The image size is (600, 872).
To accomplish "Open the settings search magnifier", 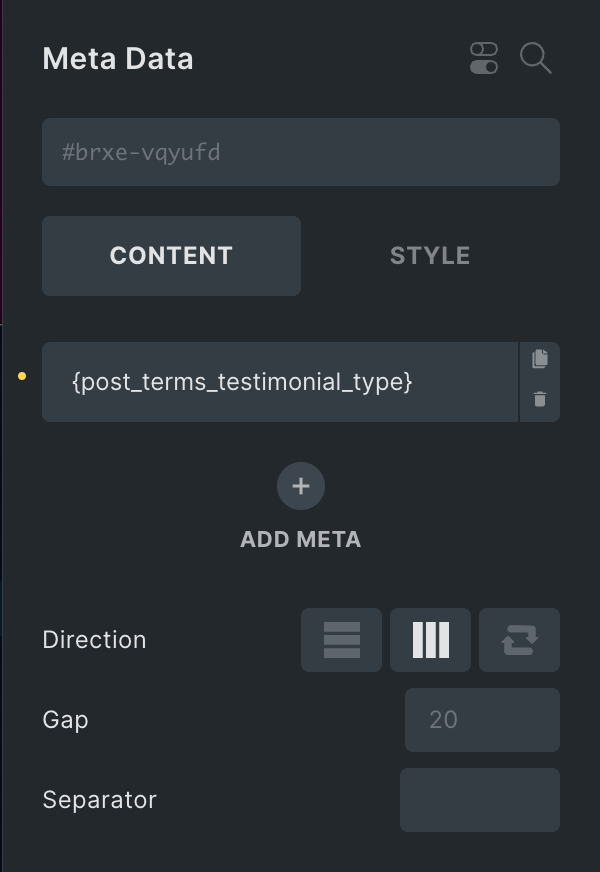I will (x=536, y=58).
